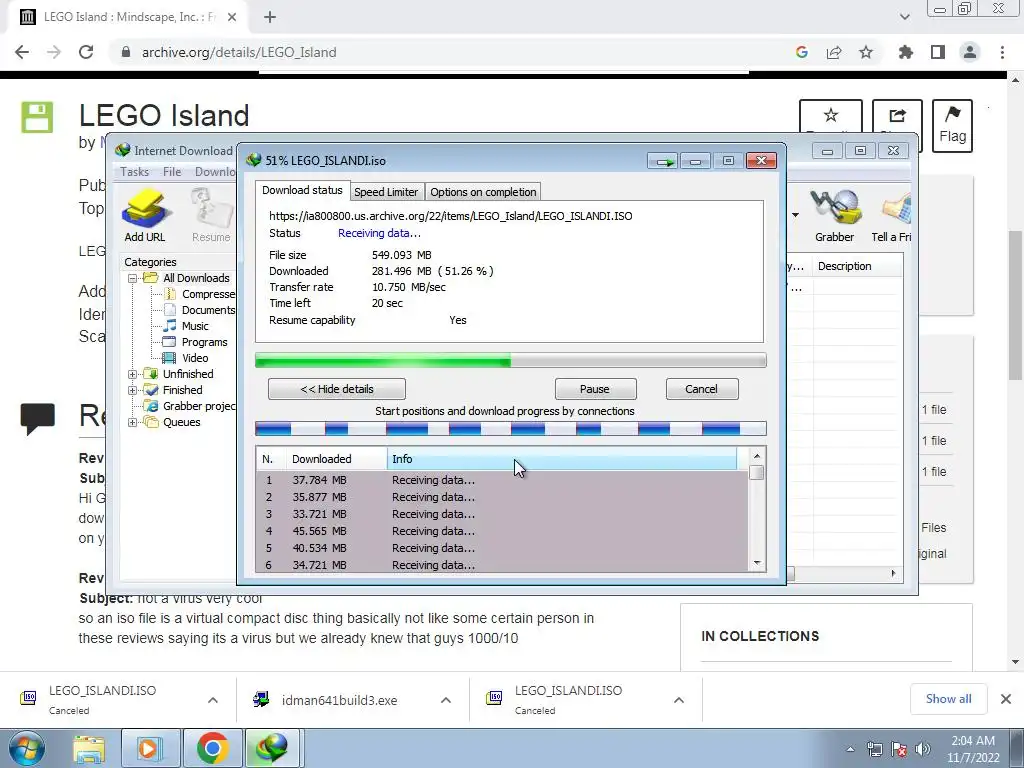
Task: Open Chrome extensions puzzle icon
Action: pos(906,52)
